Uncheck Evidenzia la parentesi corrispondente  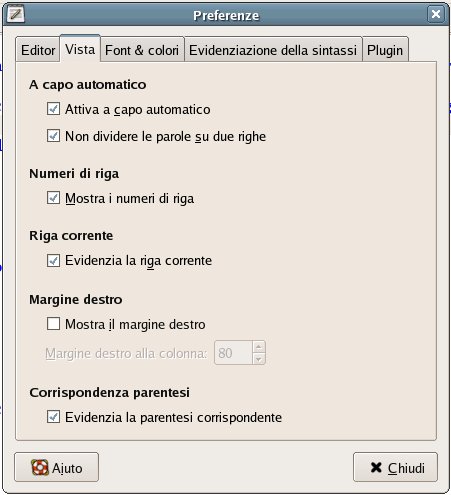53,417
